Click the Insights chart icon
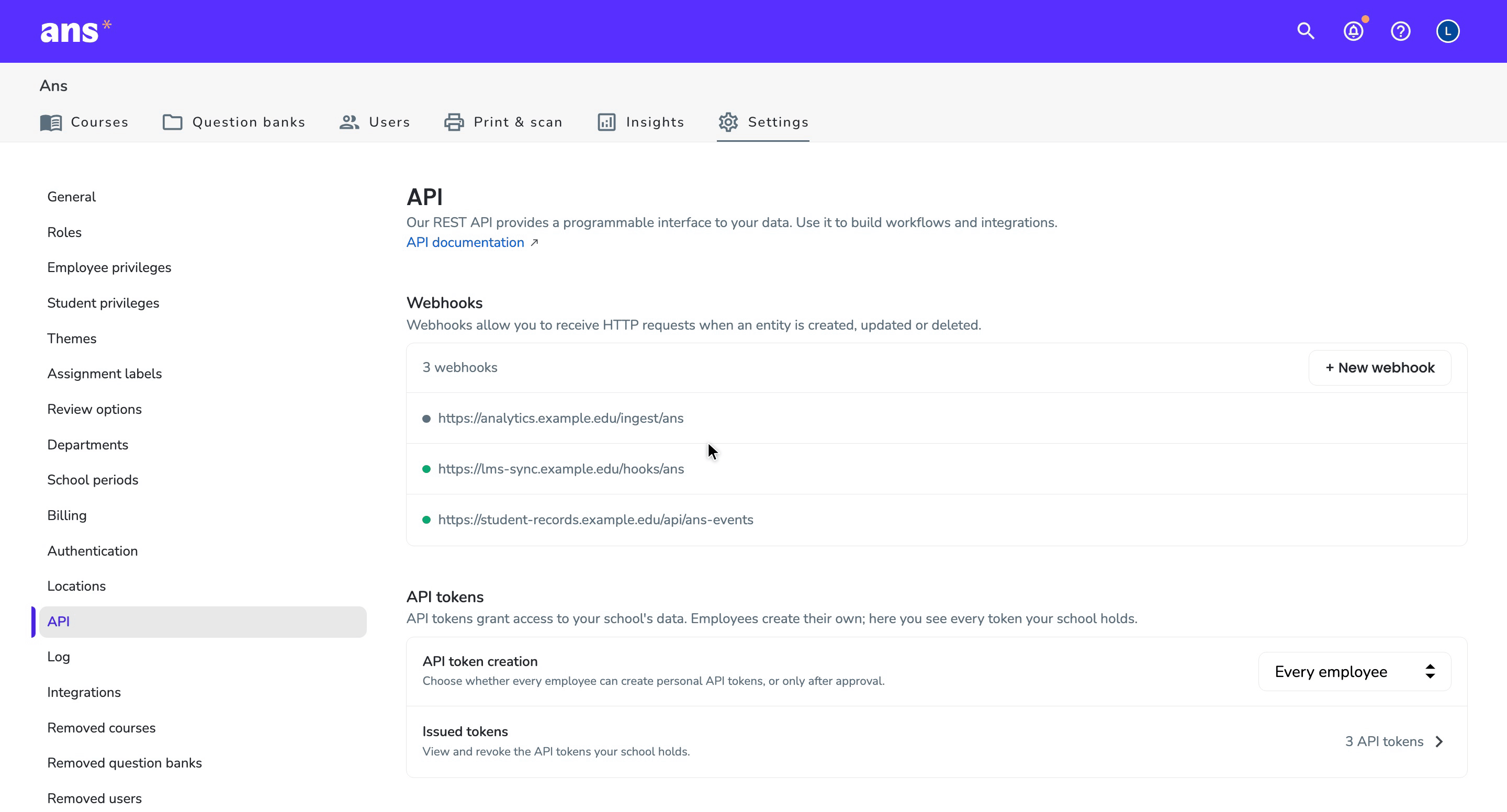 [606, 122]
